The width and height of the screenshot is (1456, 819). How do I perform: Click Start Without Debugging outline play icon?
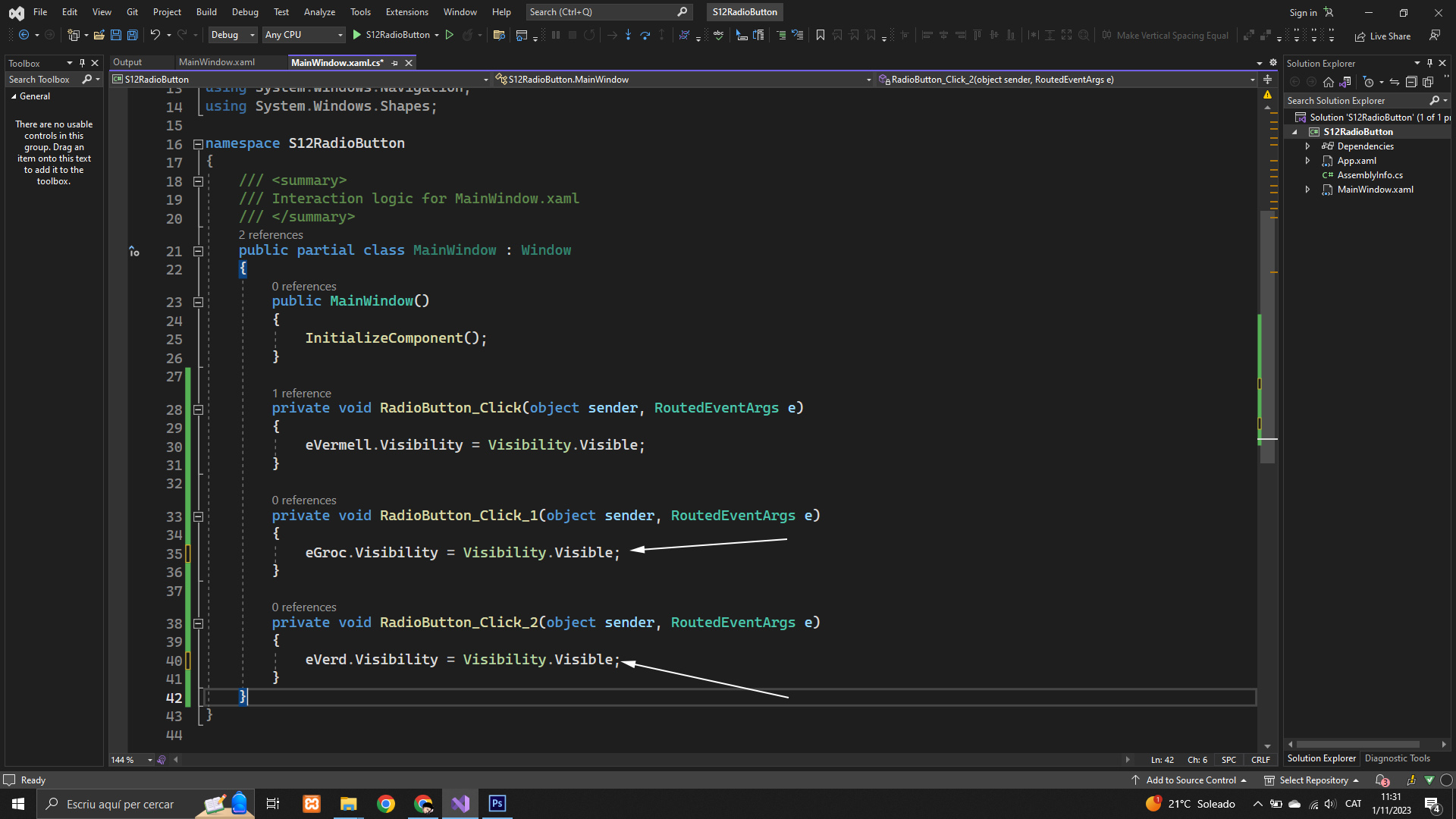(450, 35)
